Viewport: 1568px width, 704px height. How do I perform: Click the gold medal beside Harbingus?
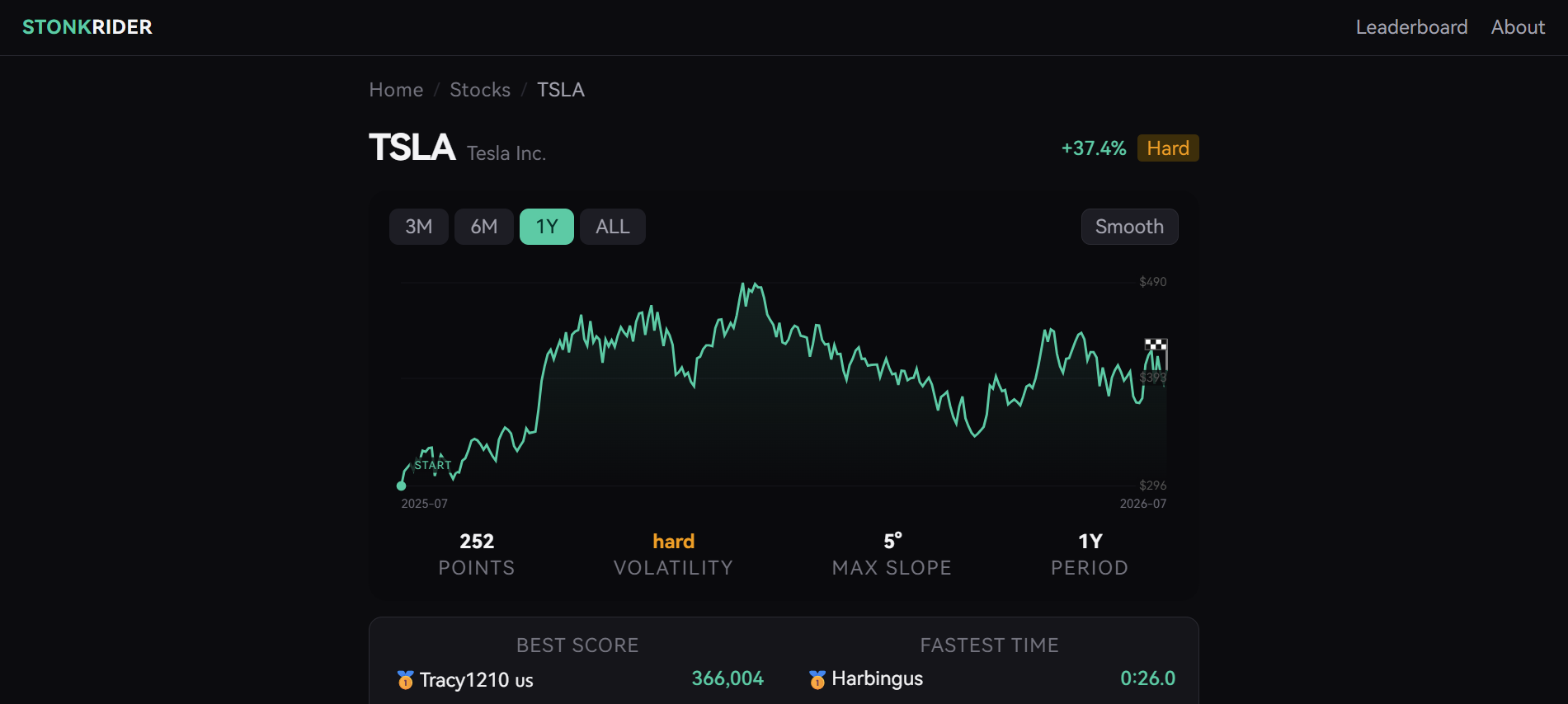[x=817, y=679]
